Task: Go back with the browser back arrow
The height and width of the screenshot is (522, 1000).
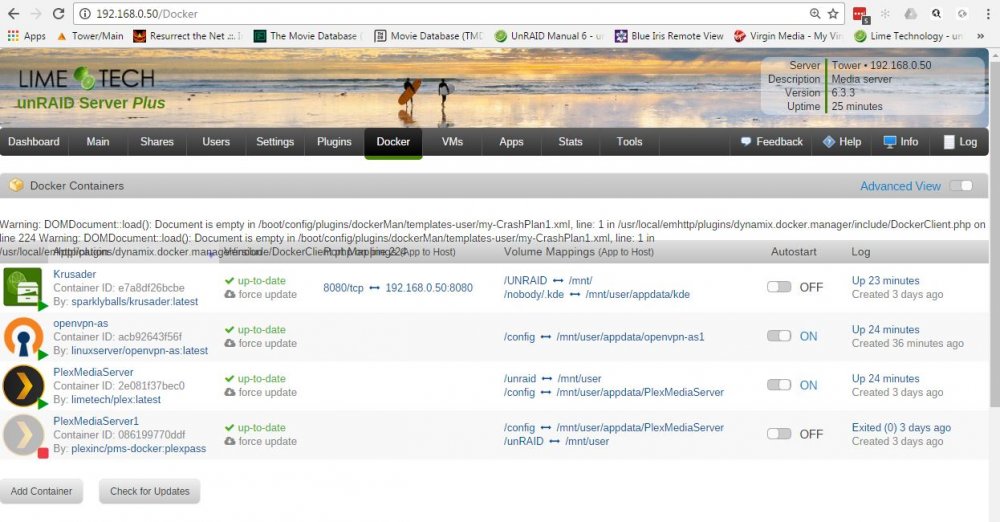Action: tap(13, 13)
